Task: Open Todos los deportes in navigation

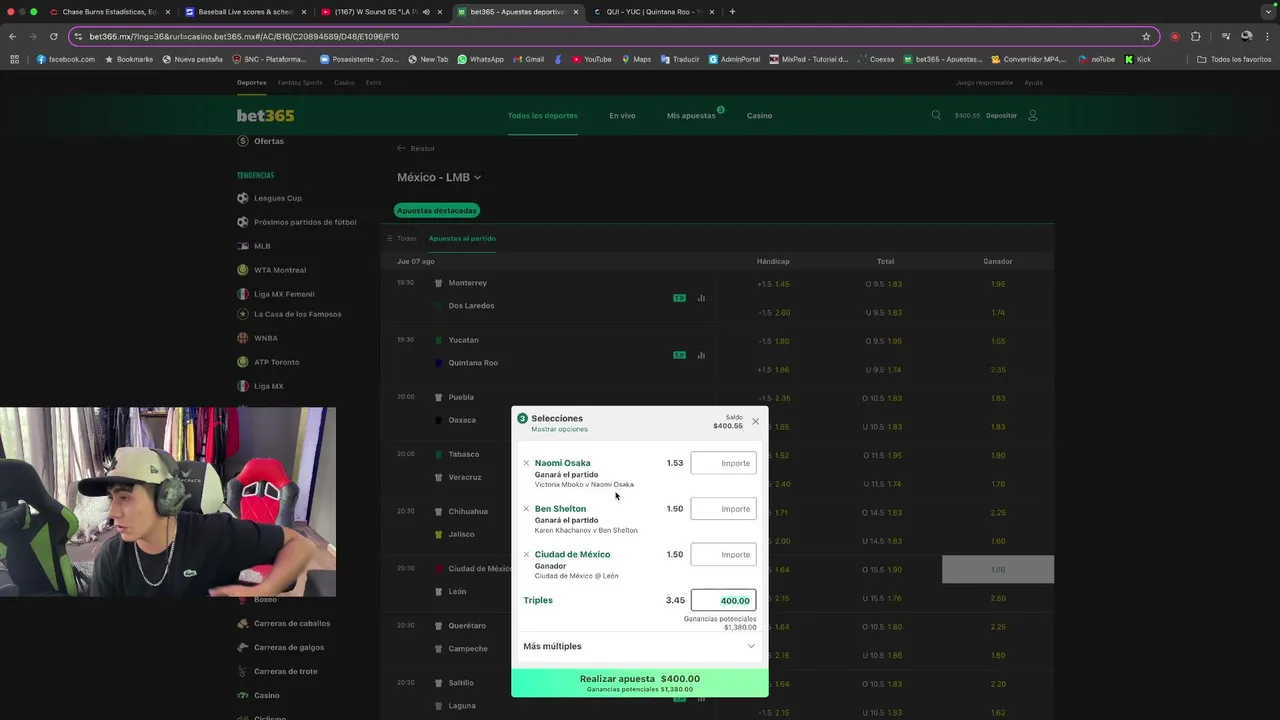Action: click(x=542, y=115)
